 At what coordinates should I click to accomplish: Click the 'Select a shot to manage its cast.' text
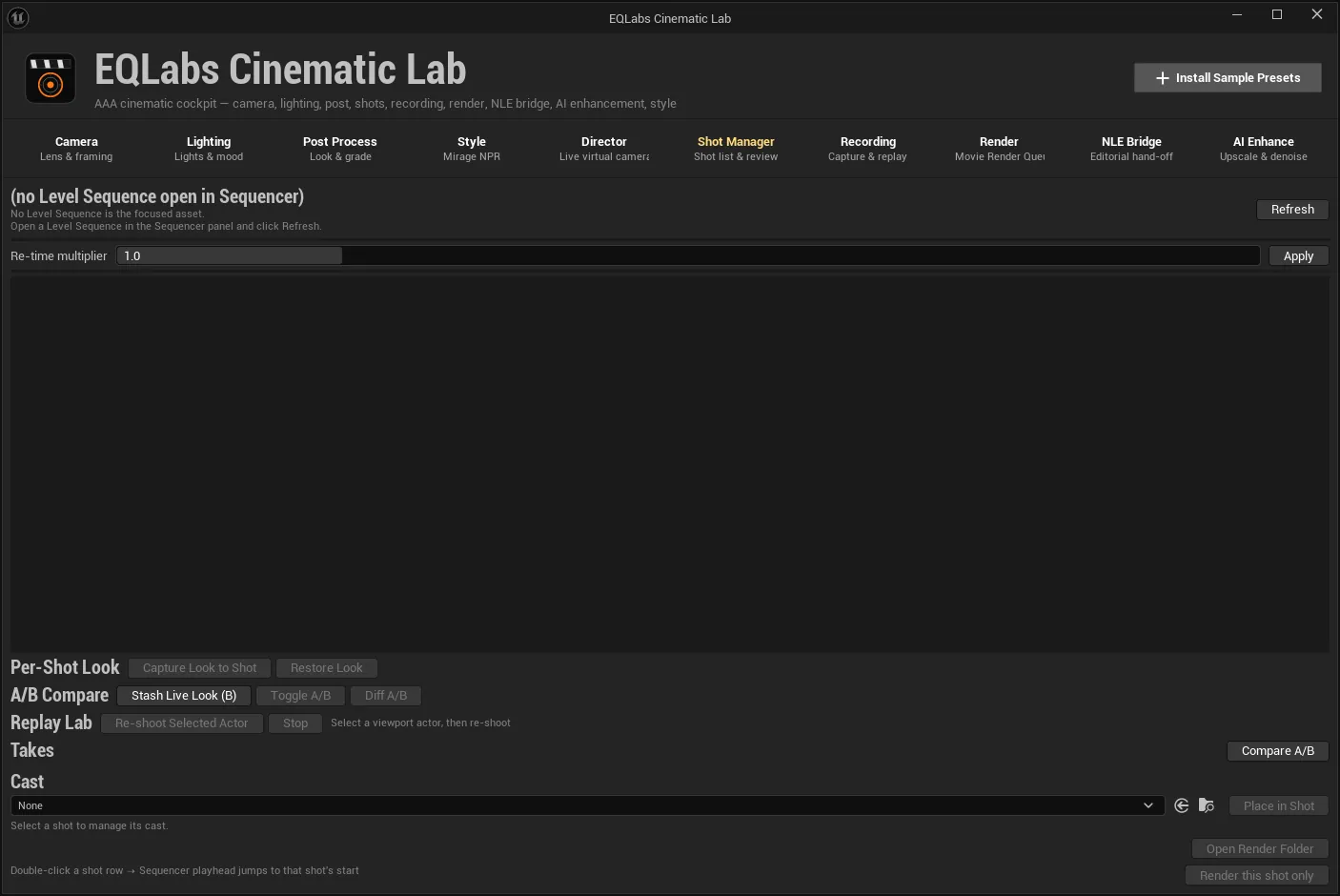pos(90,826)
